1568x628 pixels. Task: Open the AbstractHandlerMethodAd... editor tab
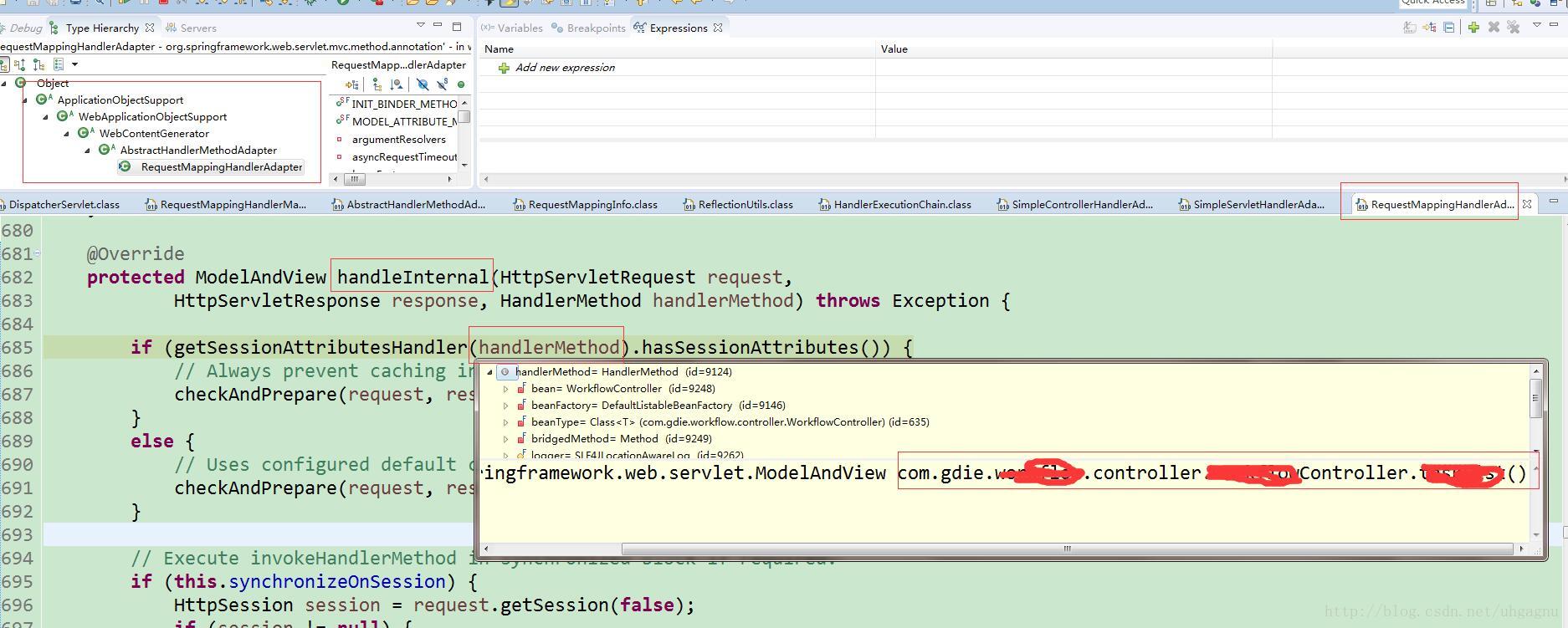pyautogui.click(x=408, y=204)
